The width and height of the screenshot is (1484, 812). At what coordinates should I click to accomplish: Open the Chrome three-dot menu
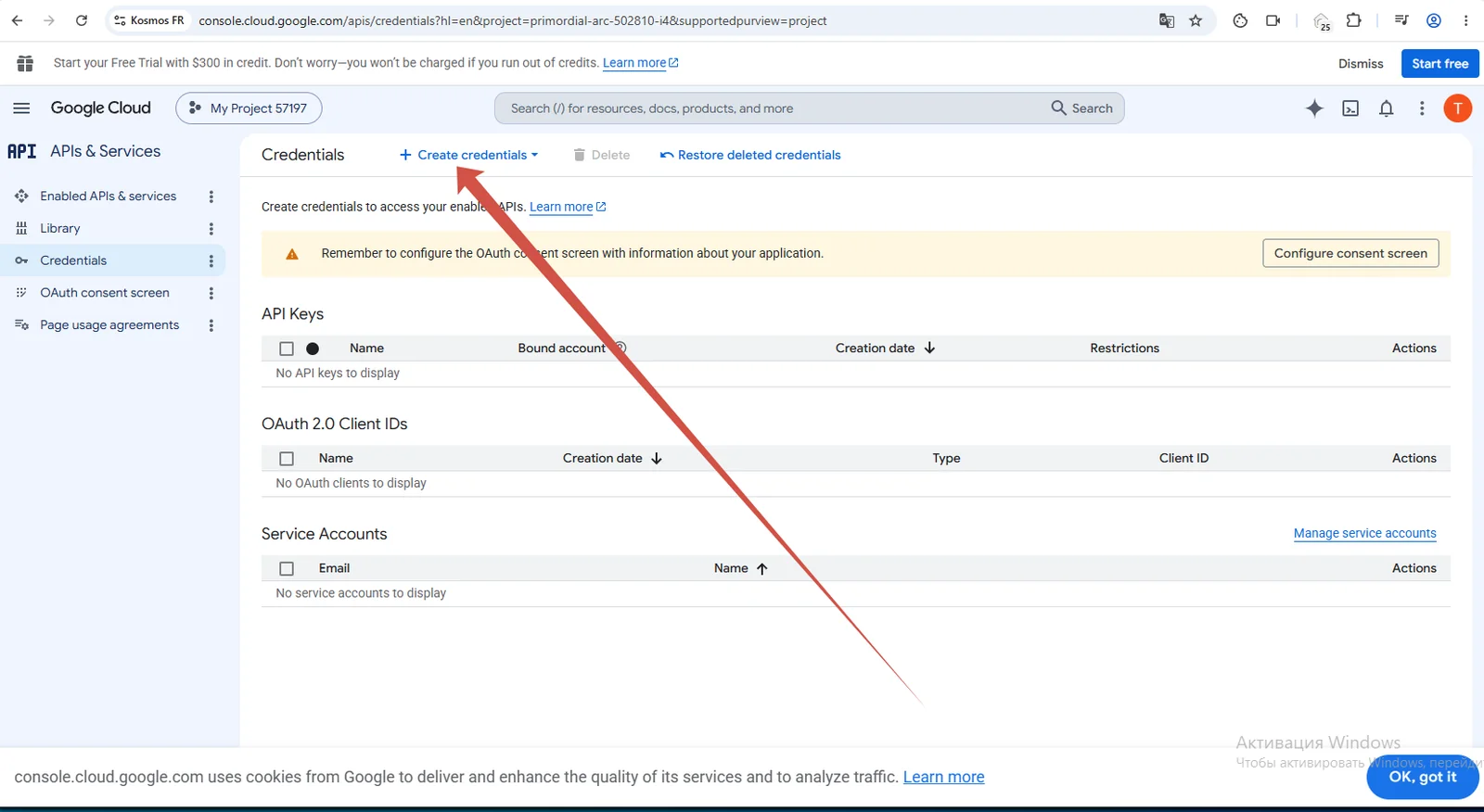click(1465, 20)
